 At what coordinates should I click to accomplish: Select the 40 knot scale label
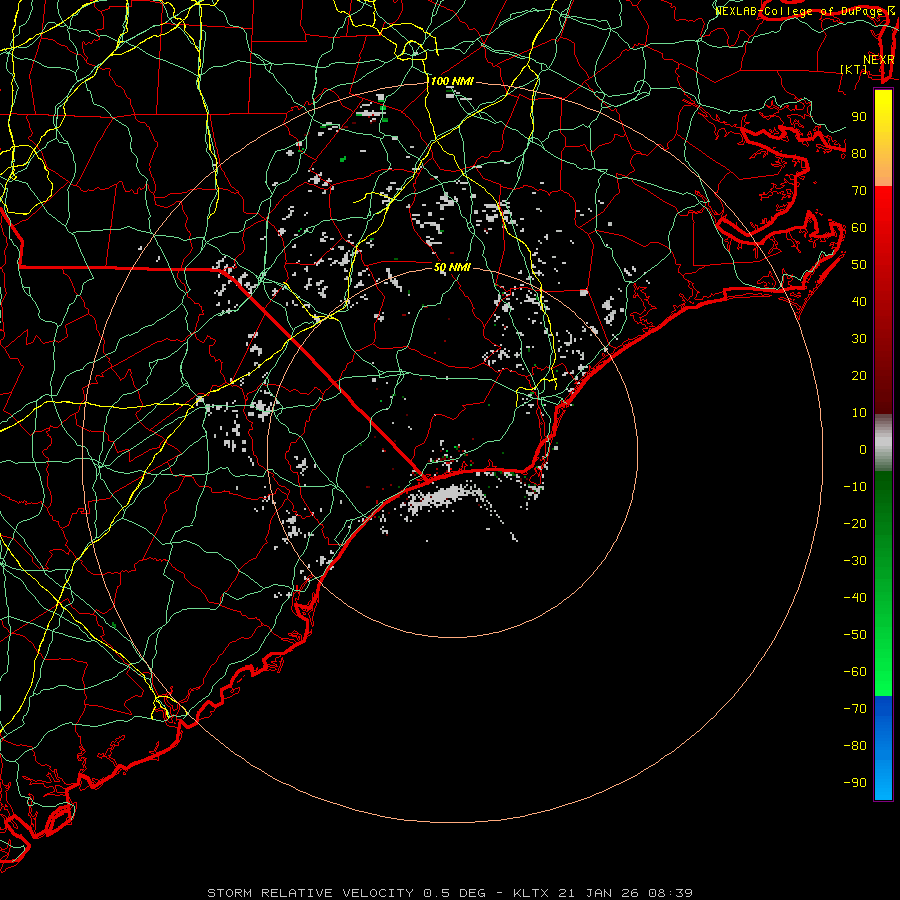coord(859,301)
